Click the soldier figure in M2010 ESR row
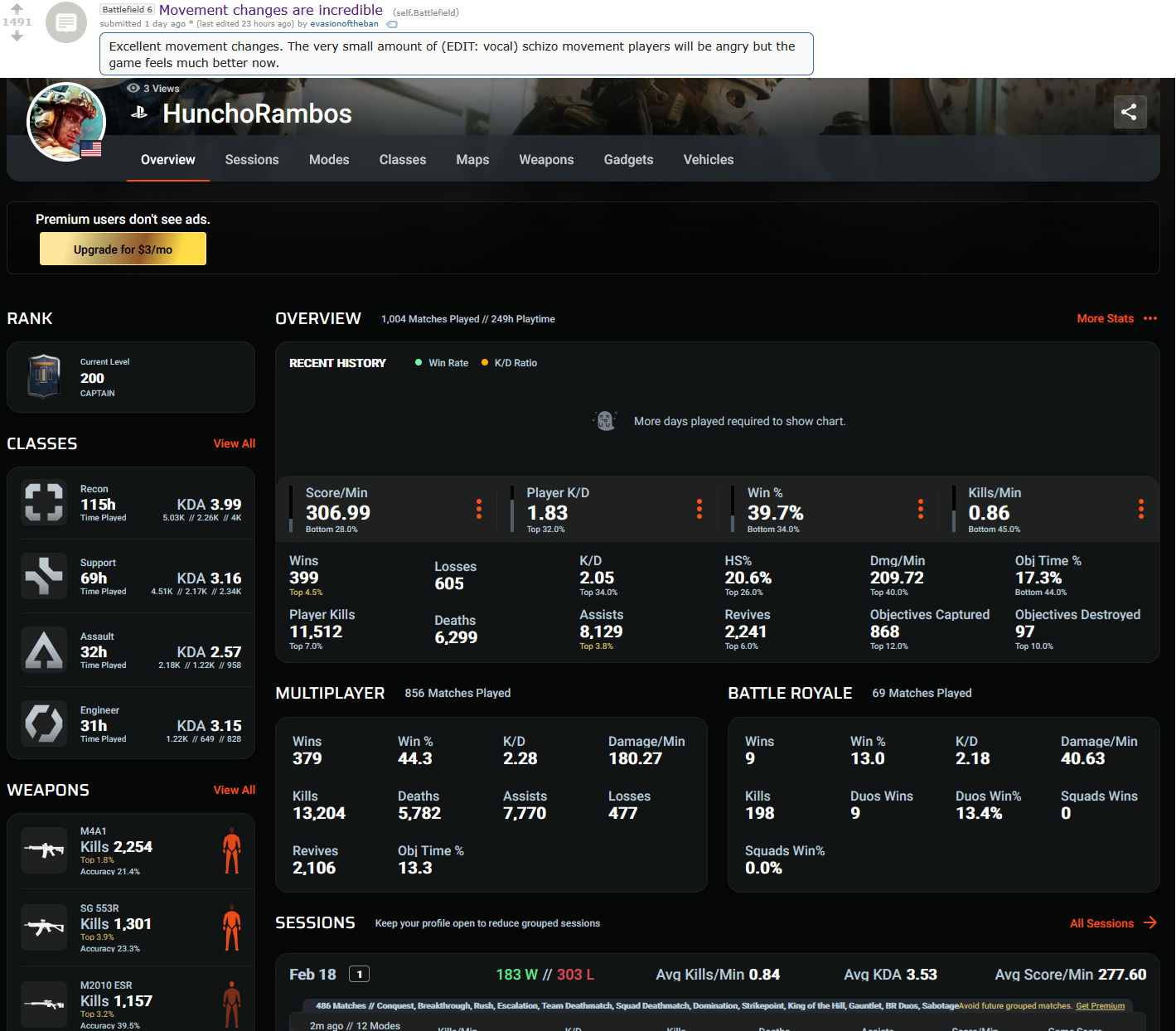The height and width of the screenshot is (1031, 1176). (232, 1004)
